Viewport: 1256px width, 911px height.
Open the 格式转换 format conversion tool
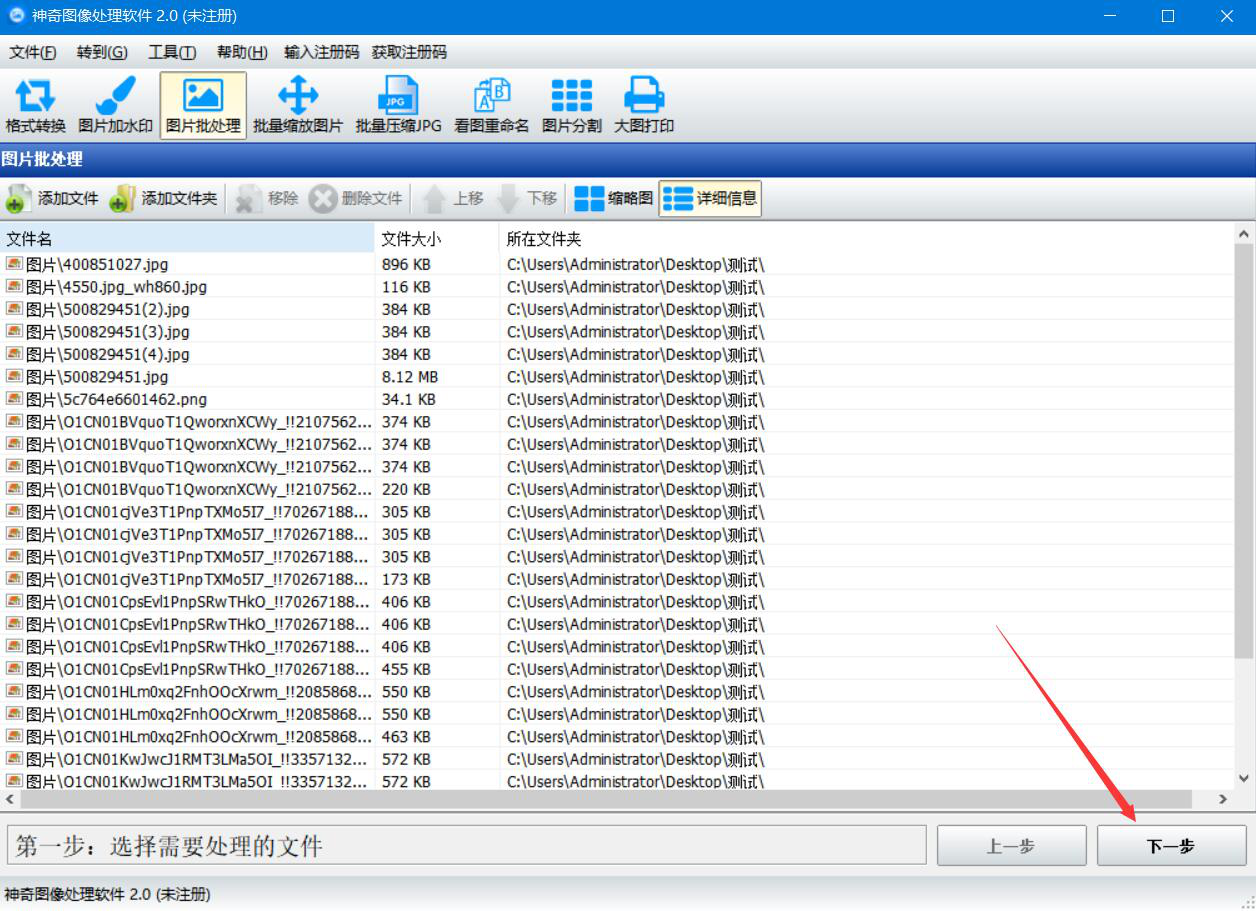36,106
